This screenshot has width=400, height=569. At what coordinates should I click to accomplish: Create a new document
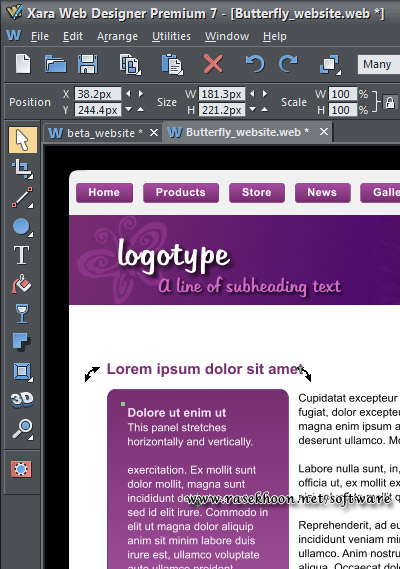pos(23,64)
